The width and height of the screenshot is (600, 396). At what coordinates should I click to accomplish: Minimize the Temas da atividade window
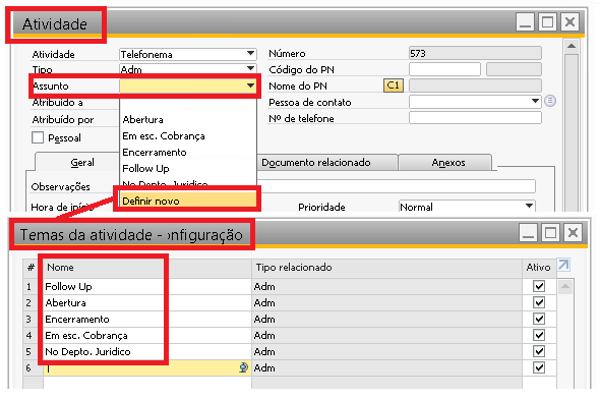[528, 233]
